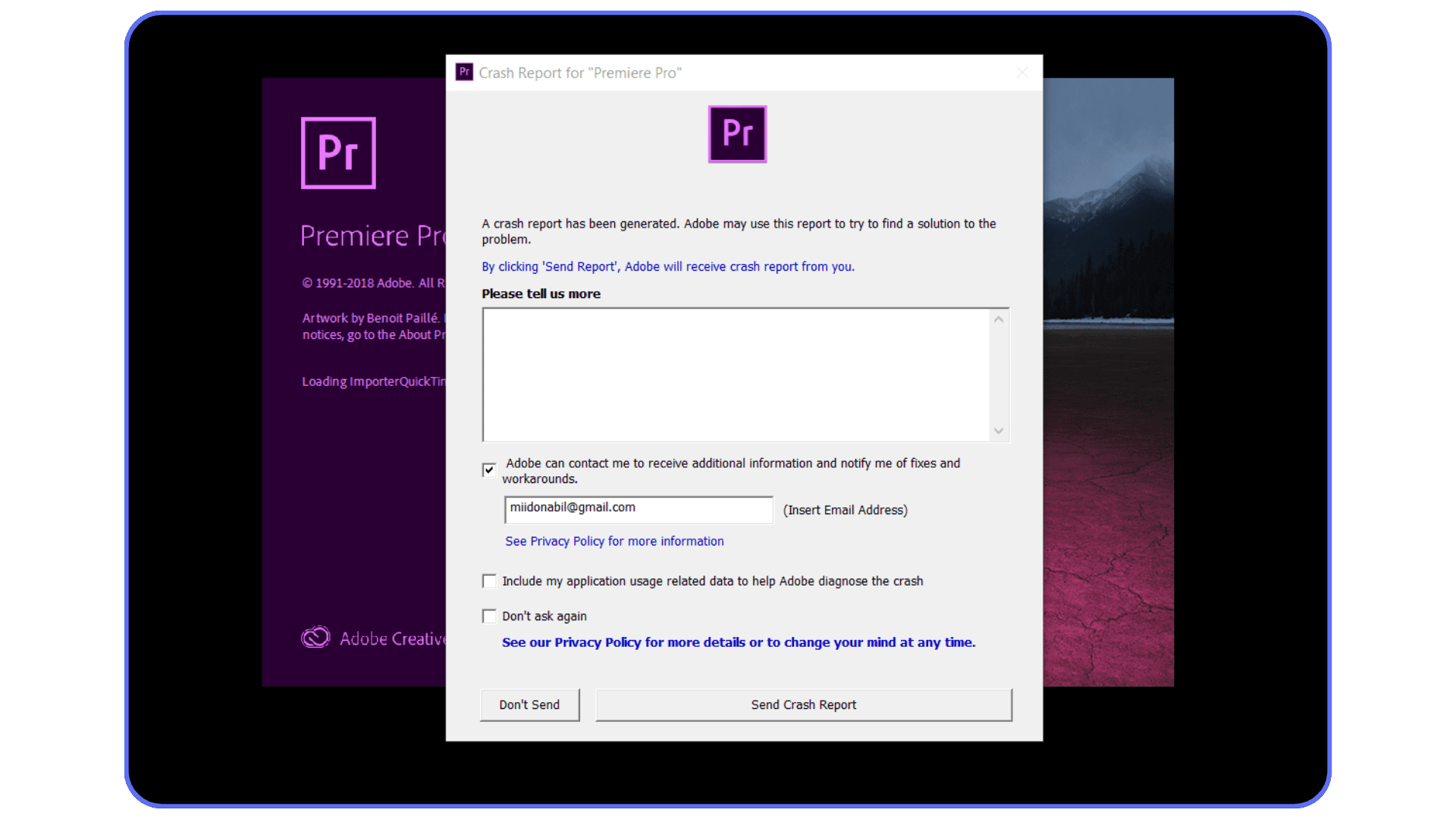Click the scroll-down arrow on the comment box
Viewport: 1456px width, 819px height.
[998, 430]
